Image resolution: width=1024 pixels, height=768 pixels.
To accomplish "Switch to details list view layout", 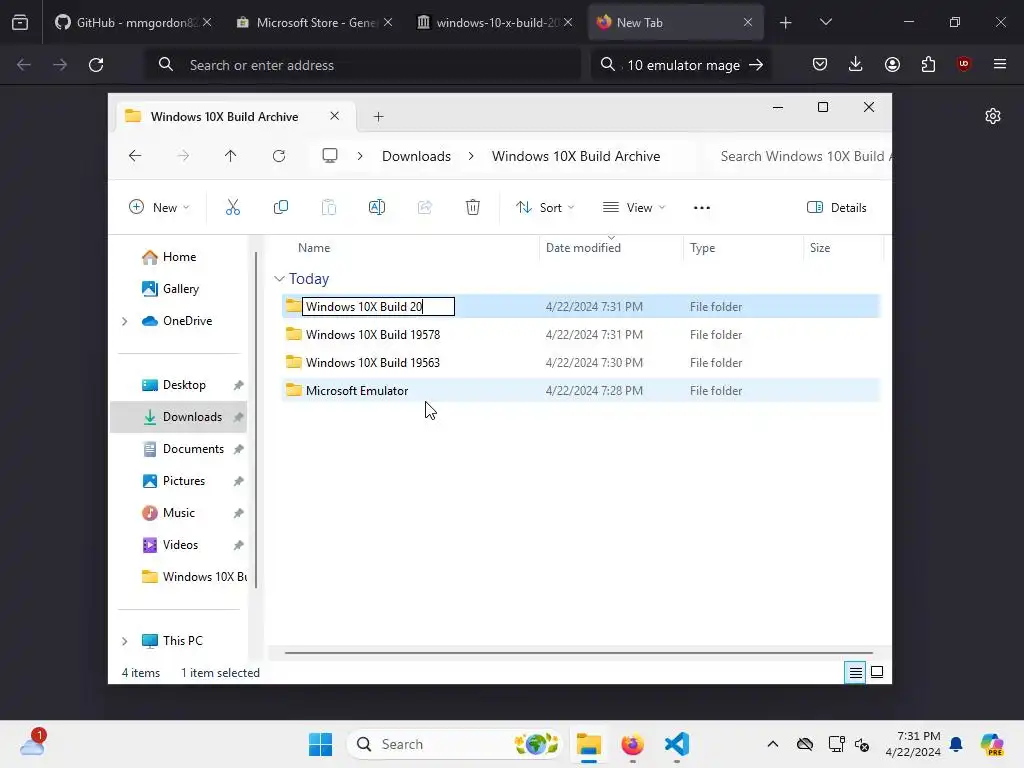I will pos(856,673).
